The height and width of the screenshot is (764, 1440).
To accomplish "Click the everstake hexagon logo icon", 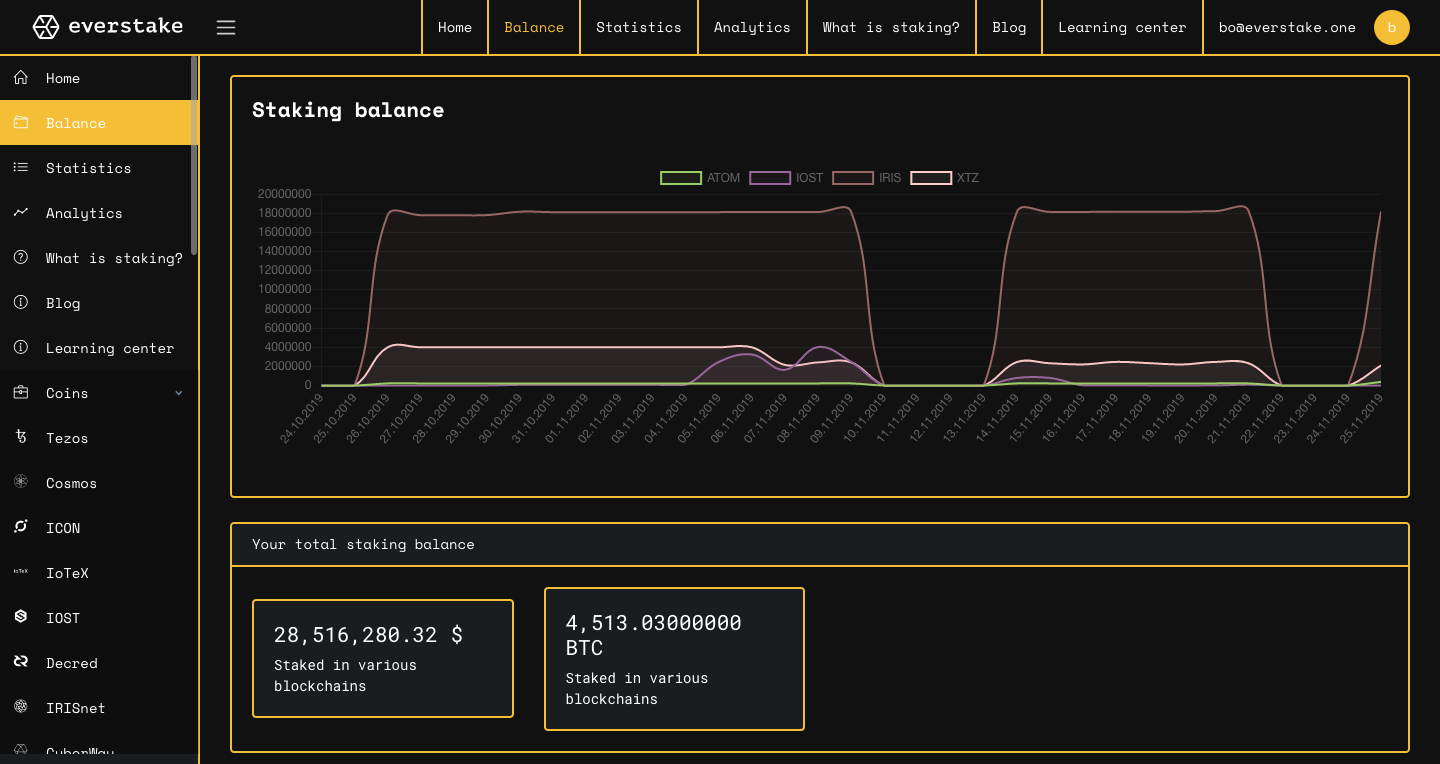I will point(45,27).
